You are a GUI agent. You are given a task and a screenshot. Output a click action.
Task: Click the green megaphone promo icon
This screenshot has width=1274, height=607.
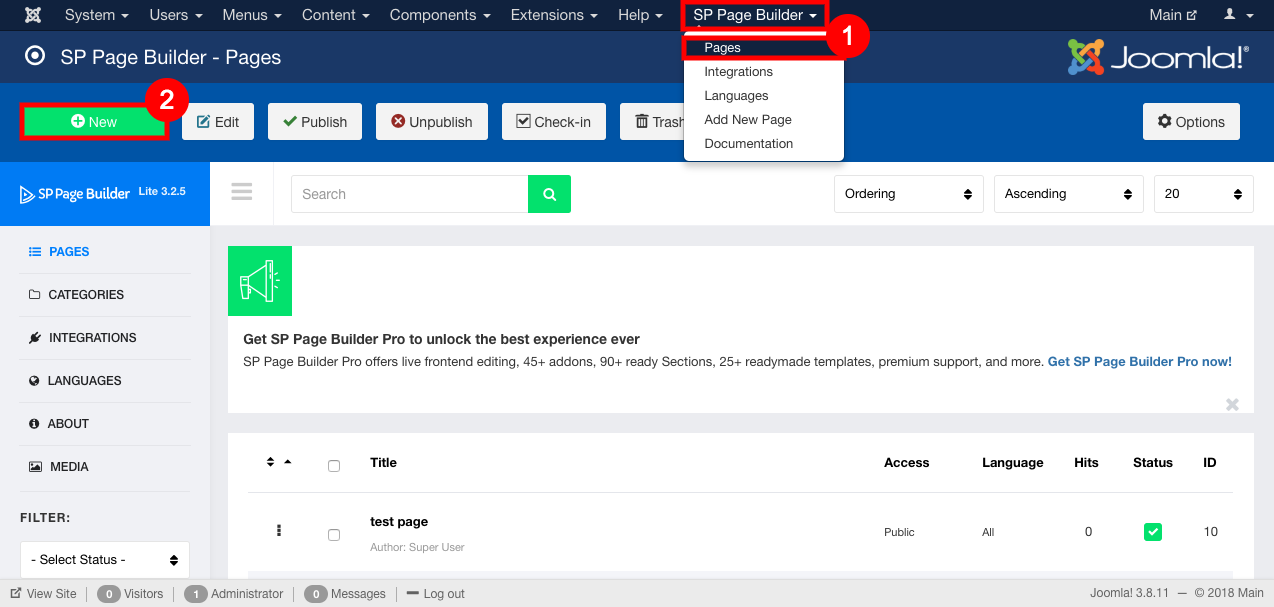tap(260, 282)
